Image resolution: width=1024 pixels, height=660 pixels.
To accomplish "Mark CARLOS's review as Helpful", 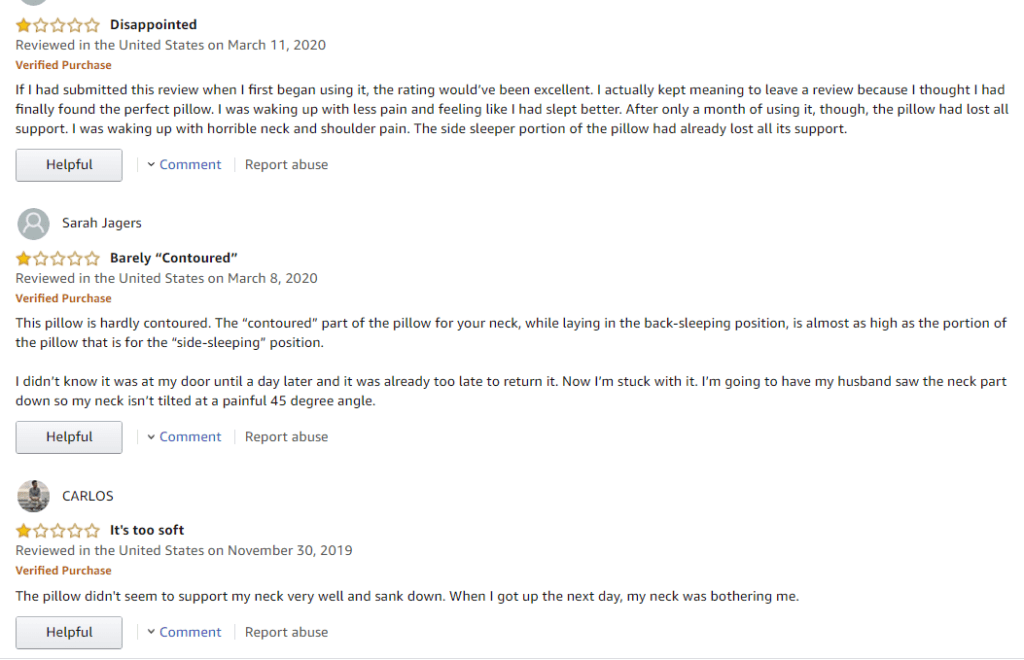I will pyautogui.click(x=69, y=633).
